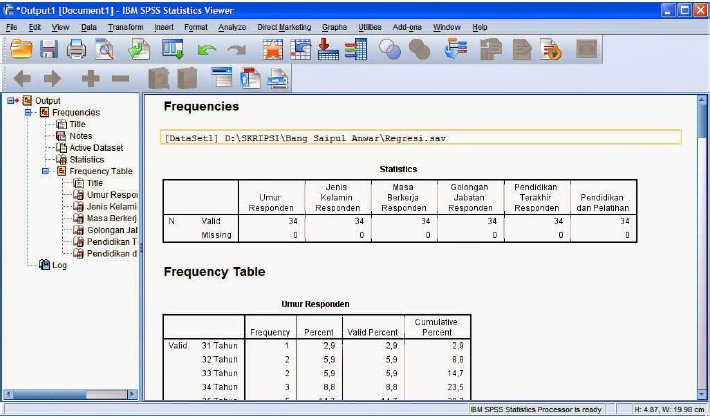Collapse the Frequency Table tree node
710x417 pixels.
click(46, 171)
